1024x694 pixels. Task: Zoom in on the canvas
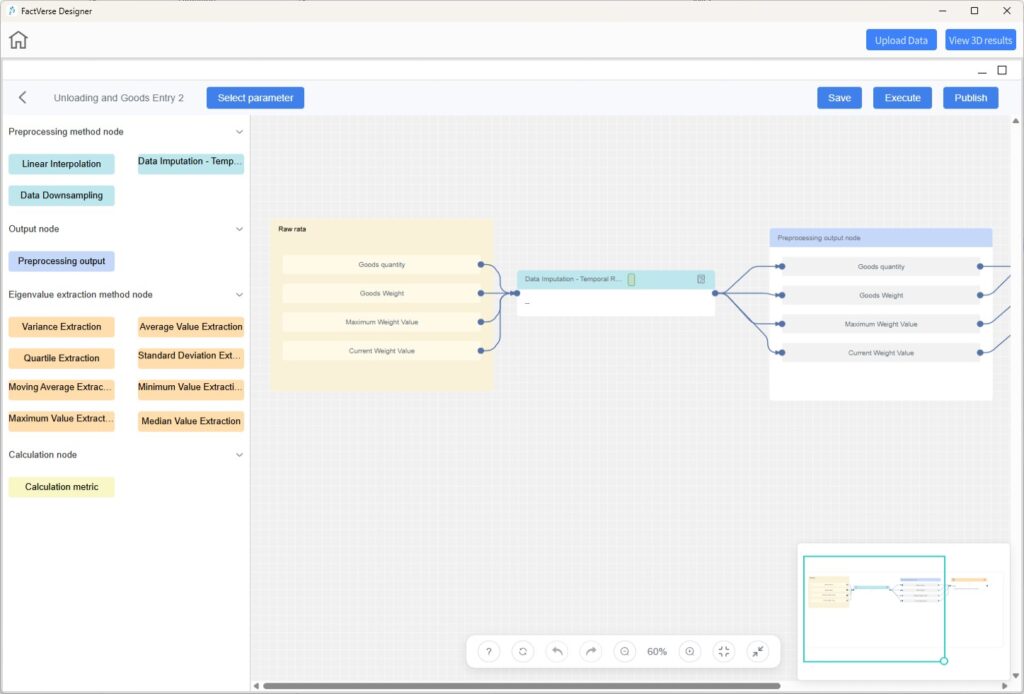click(689, 651)
